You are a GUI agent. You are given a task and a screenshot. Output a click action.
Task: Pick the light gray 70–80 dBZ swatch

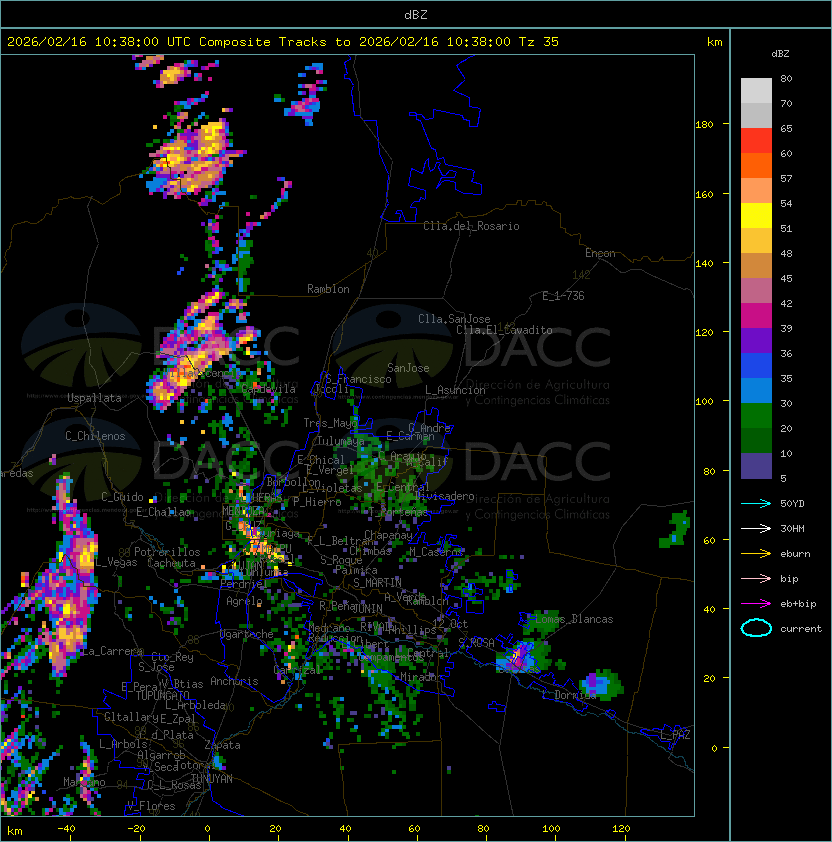pos(756,91)
